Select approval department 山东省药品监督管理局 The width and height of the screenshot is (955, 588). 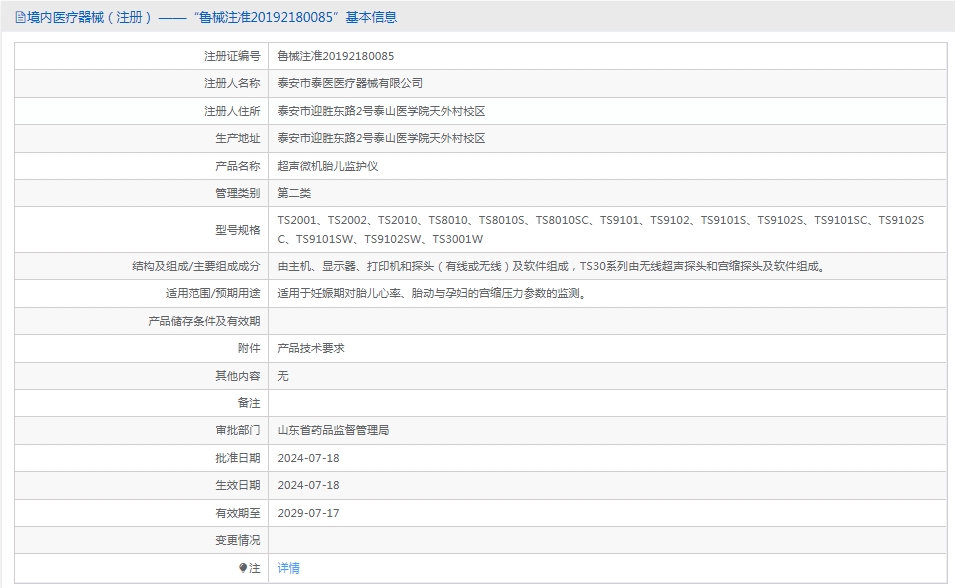click(333, 431)
